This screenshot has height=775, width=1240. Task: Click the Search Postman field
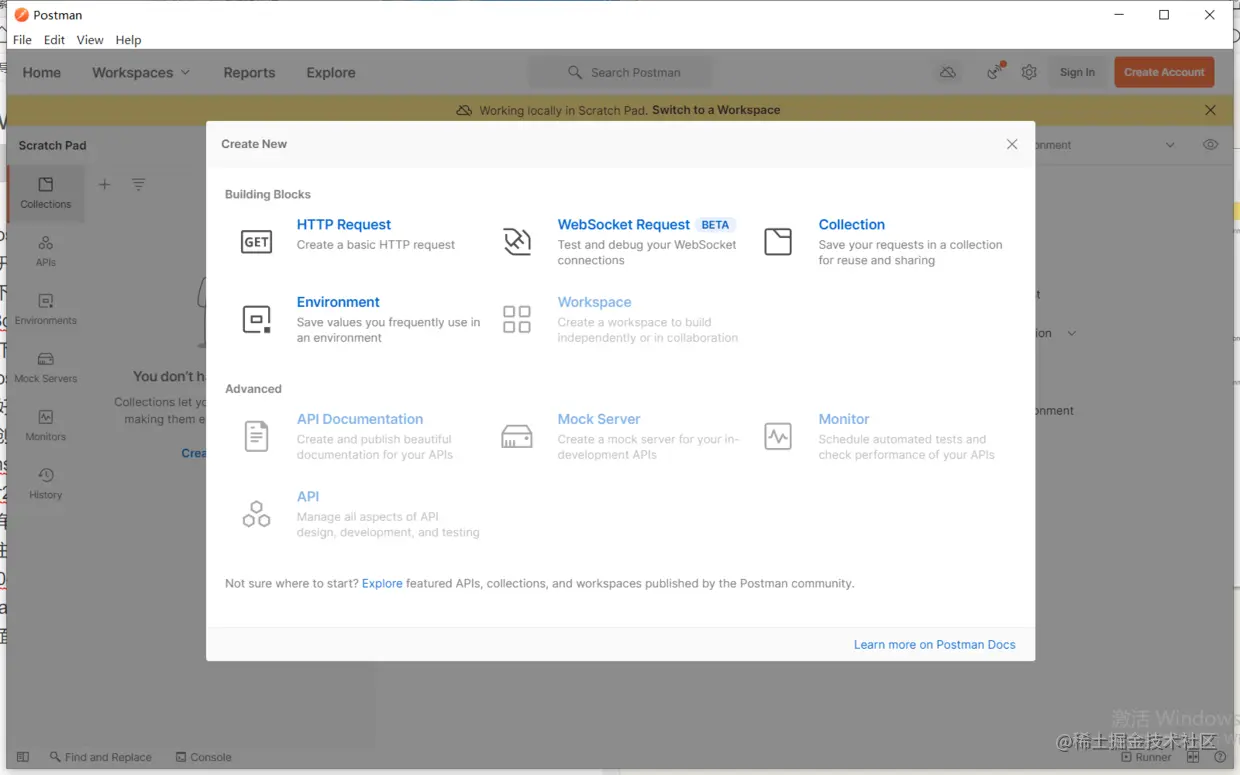pos(620,72)
